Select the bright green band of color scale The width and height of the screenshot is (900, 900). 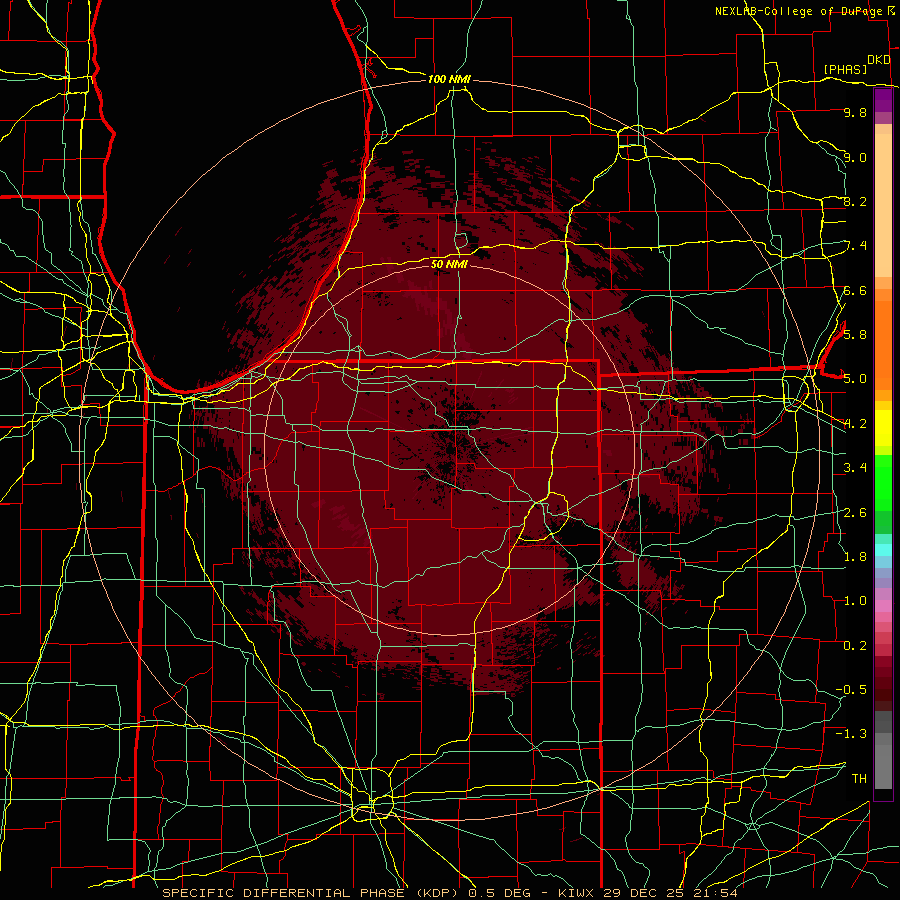[x=883, y=483]
